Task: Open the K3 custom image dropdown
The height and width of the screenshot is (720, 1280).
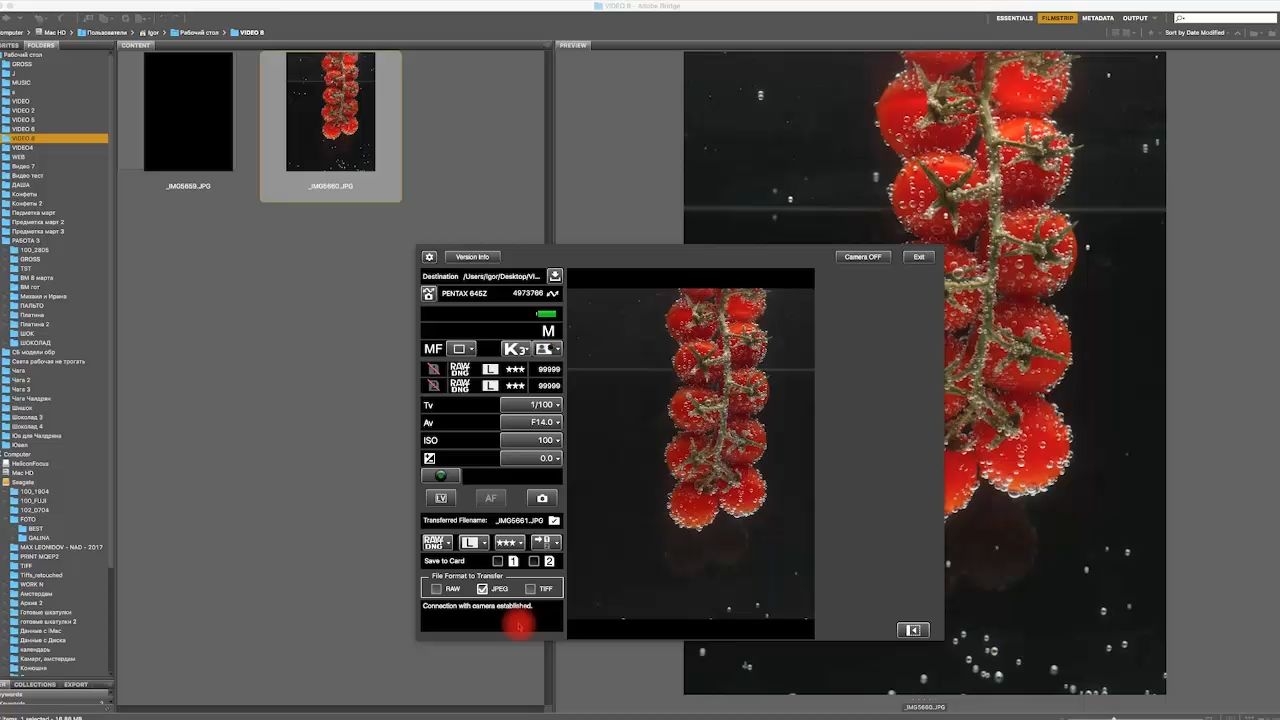Action: tap(516, 349)
